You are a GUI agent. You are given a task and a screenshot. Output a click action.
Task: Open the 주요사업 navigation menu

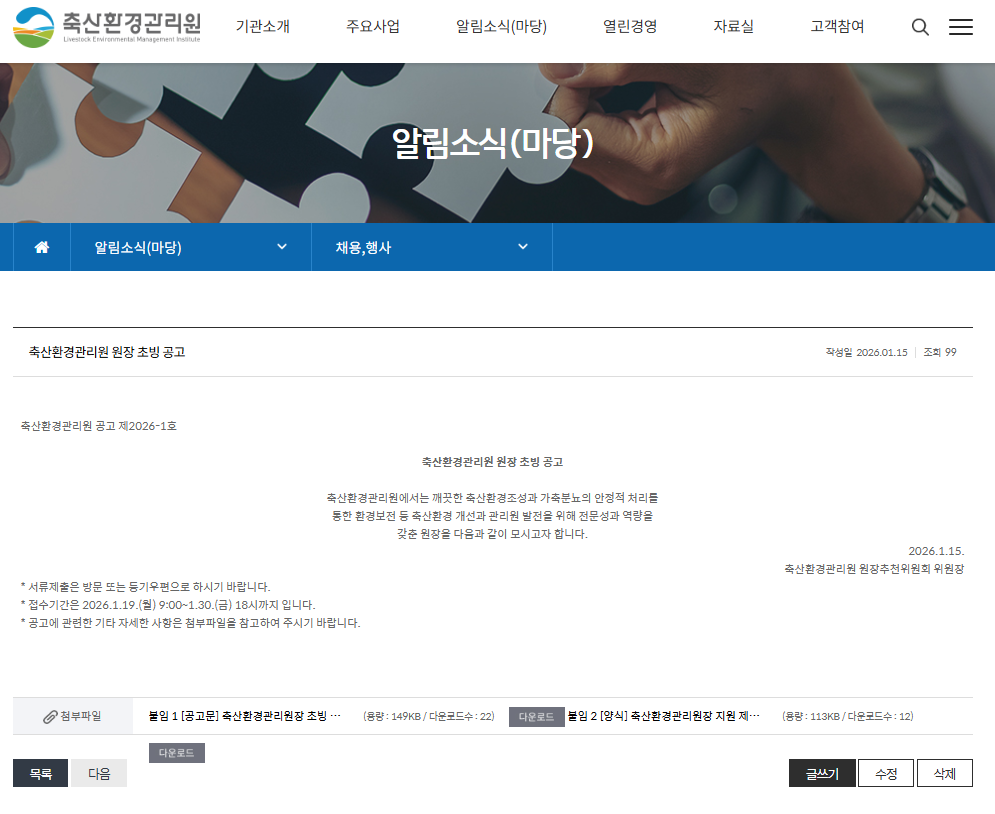370,27
